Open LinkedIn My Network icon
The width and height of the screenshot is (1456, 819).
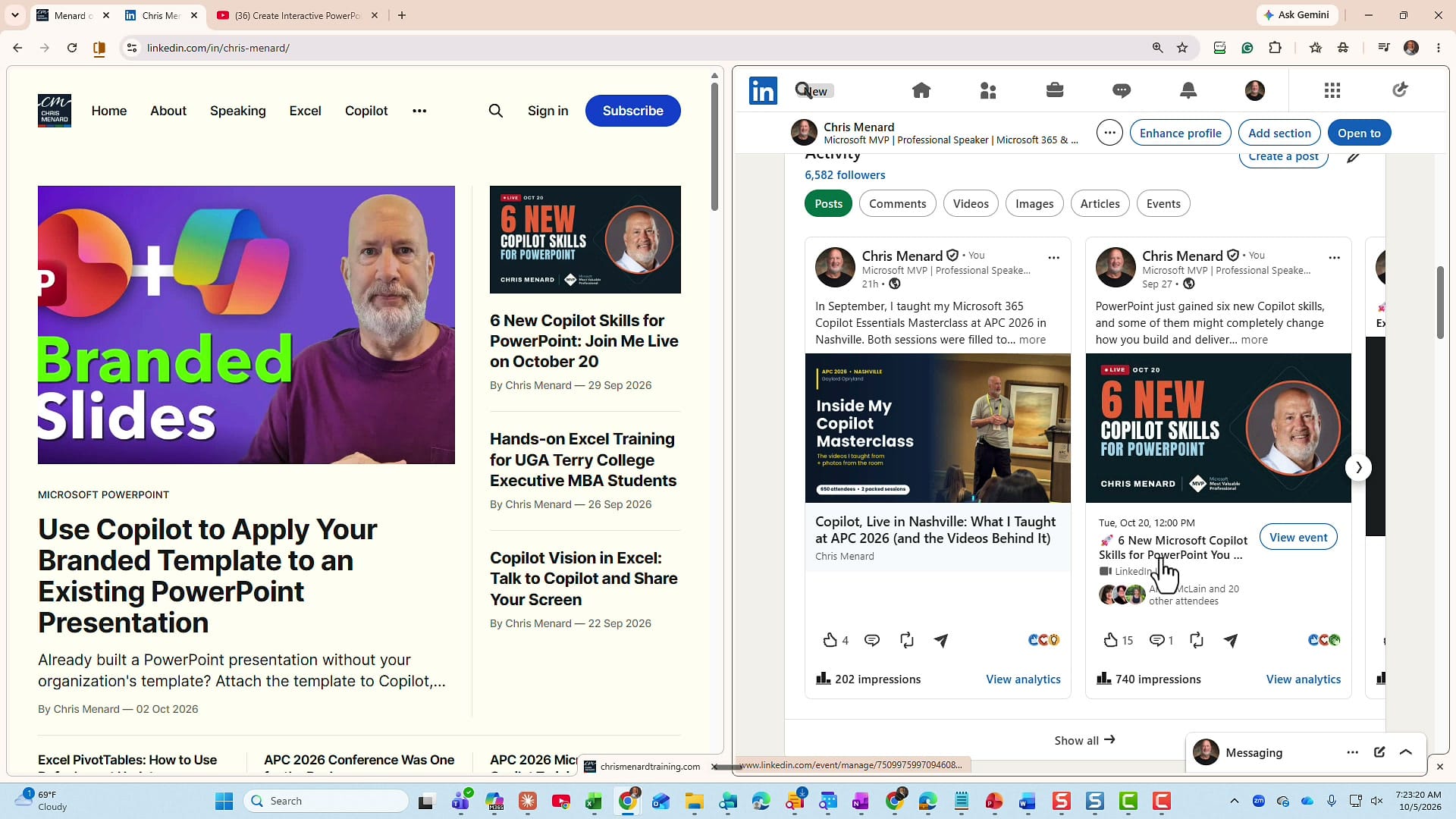pos(988,91)
